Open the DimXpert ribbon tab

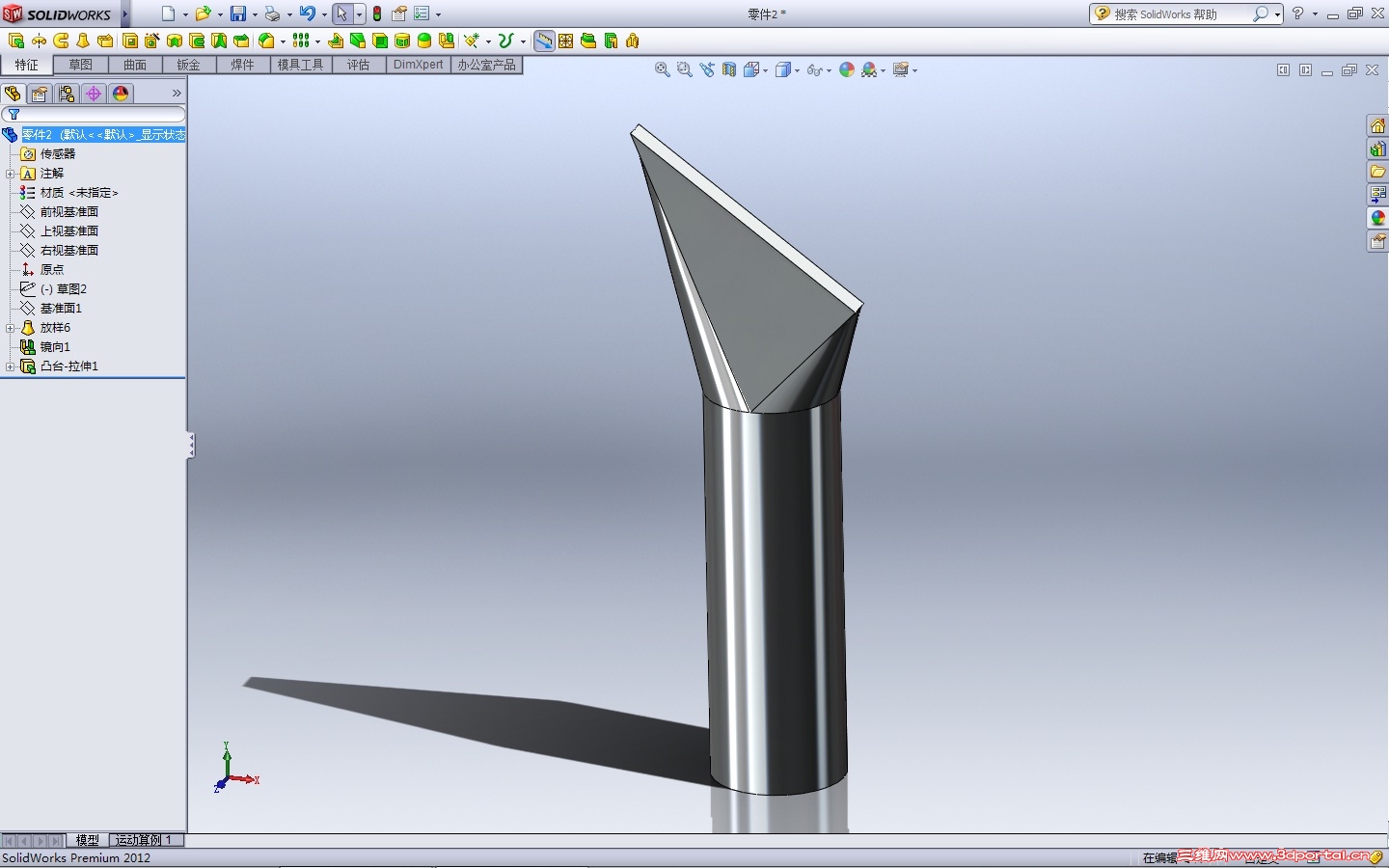[x=419, y=65]
